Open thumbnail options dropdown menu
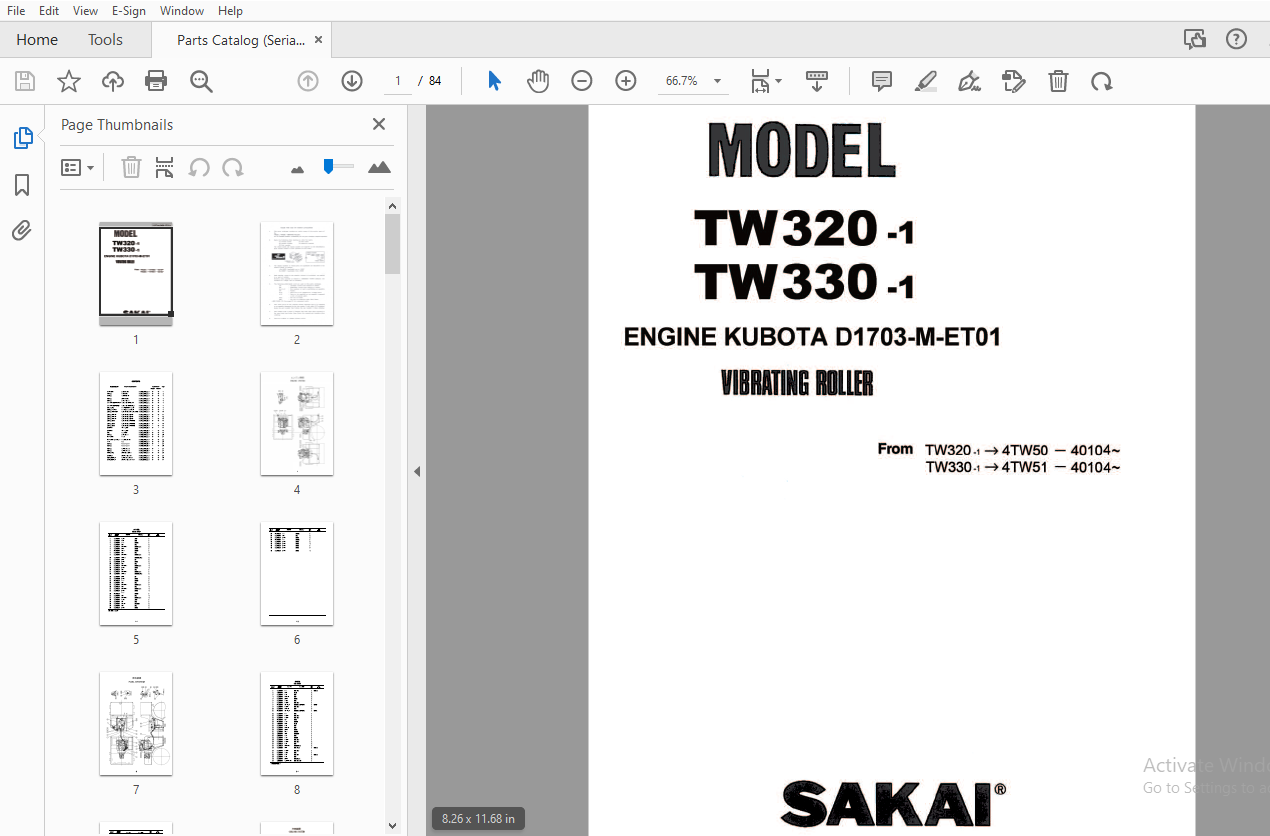The image size is (1270, 836). (x=78, y=168)
